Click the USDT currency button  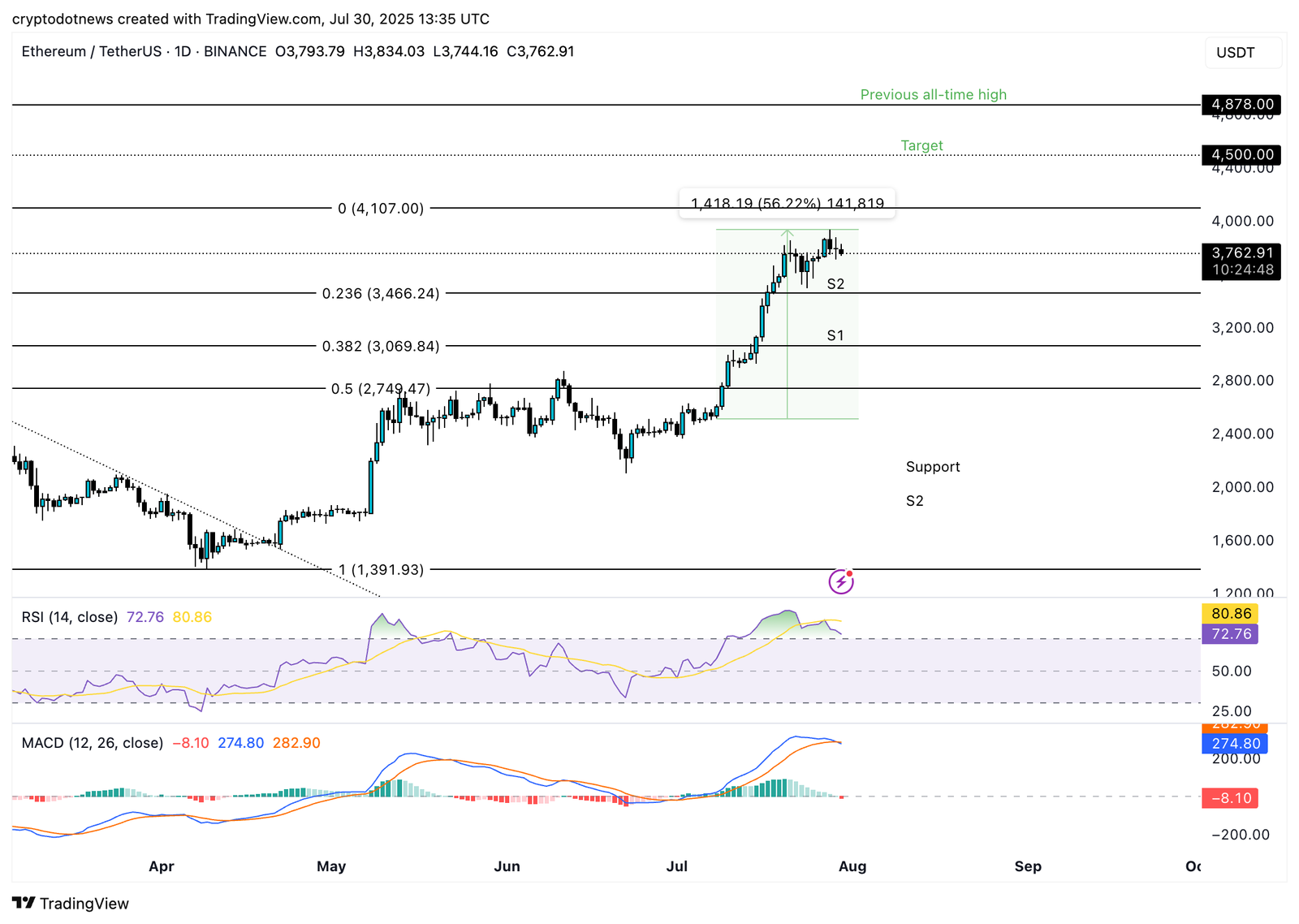1243,52
